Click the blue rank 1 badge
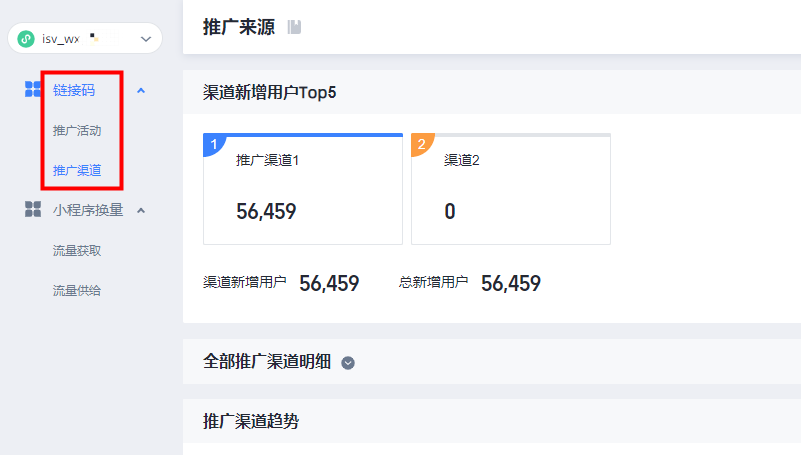 tap(213, 145)
